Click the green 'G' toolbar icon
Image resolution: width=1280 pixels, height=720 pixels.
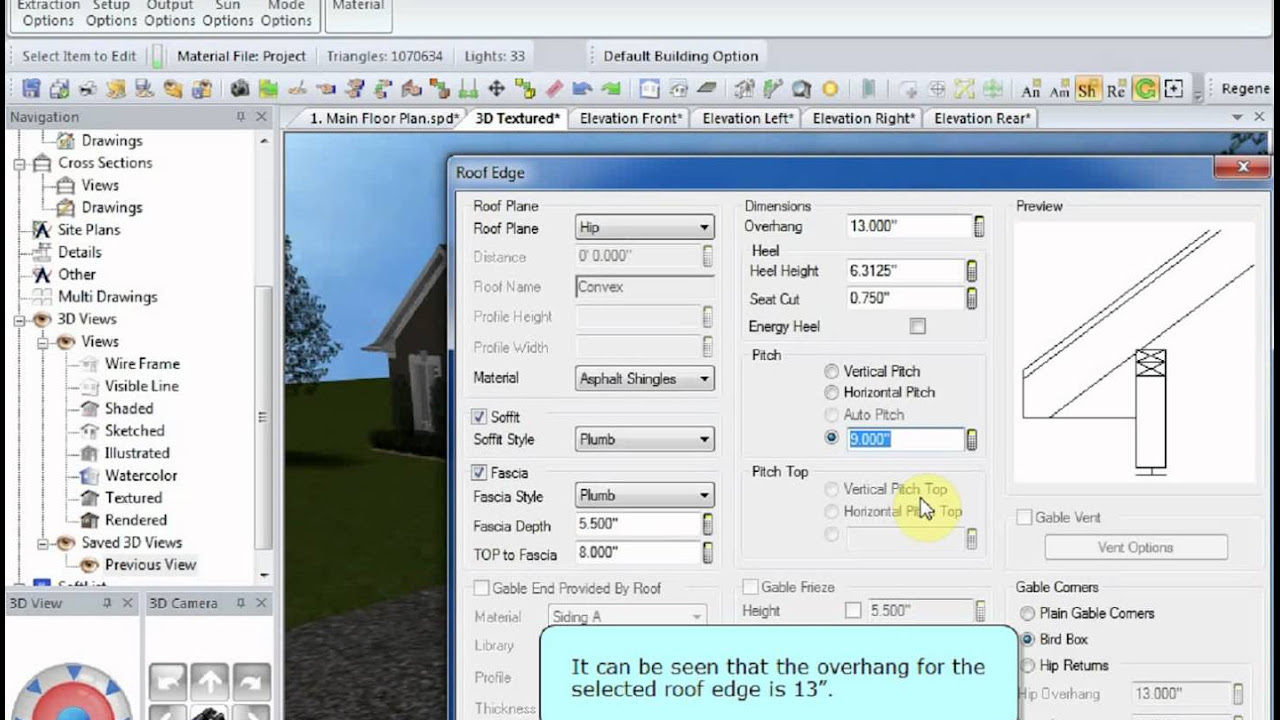1145,90
